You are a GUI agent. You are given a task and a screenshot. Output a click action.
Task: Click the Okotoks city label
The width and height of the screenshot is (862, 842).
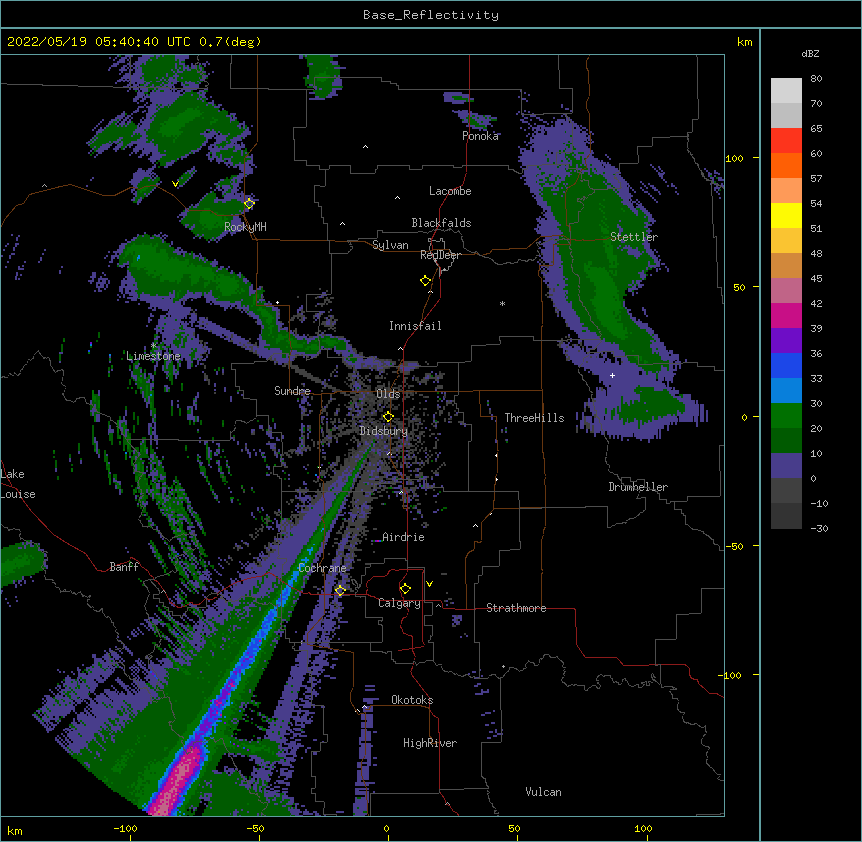[x=412, y=700]
